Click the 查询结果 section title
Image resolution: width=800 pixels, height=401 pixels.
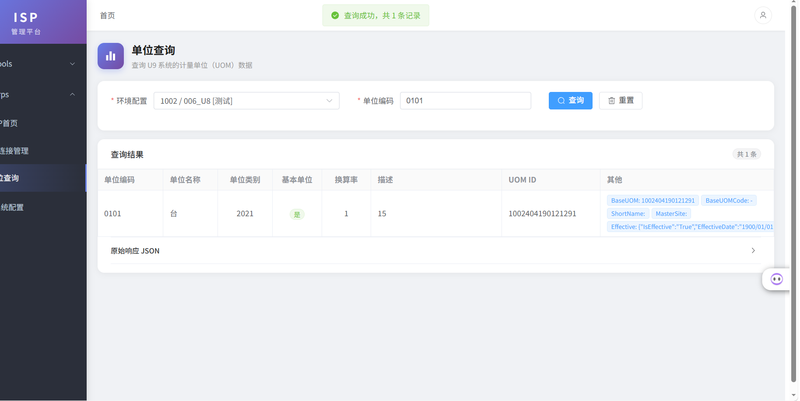click(127, 155)
